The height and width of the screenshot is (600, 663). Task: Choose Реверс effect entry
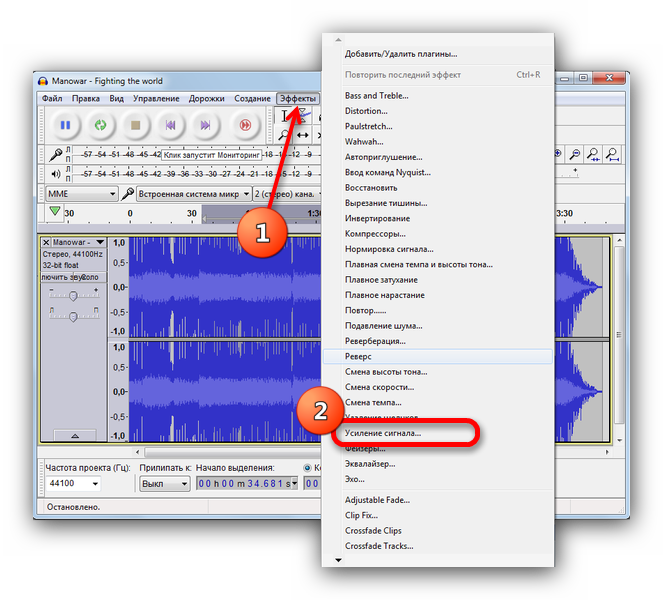tap(438, 356)
